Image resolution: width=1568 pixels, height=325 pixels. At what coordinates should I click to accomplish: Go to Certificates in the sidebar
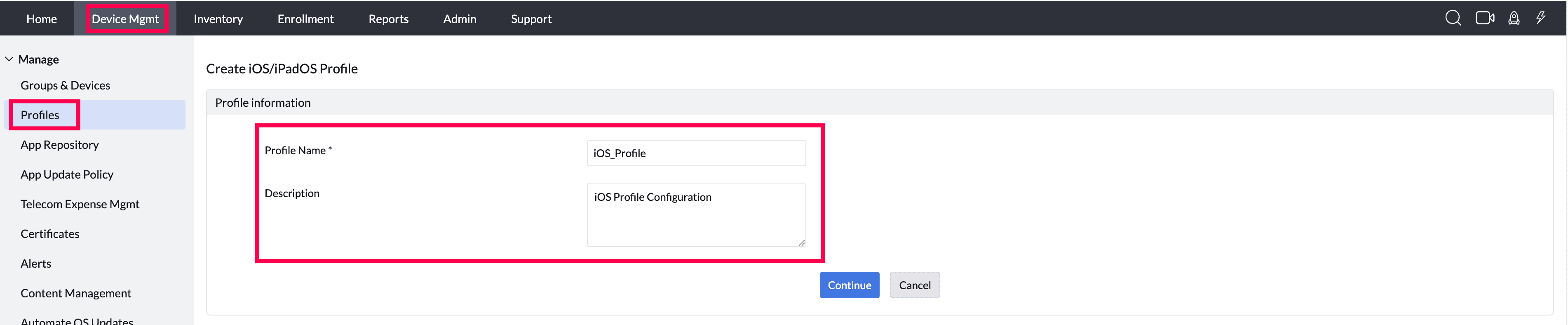coord(50,234)
